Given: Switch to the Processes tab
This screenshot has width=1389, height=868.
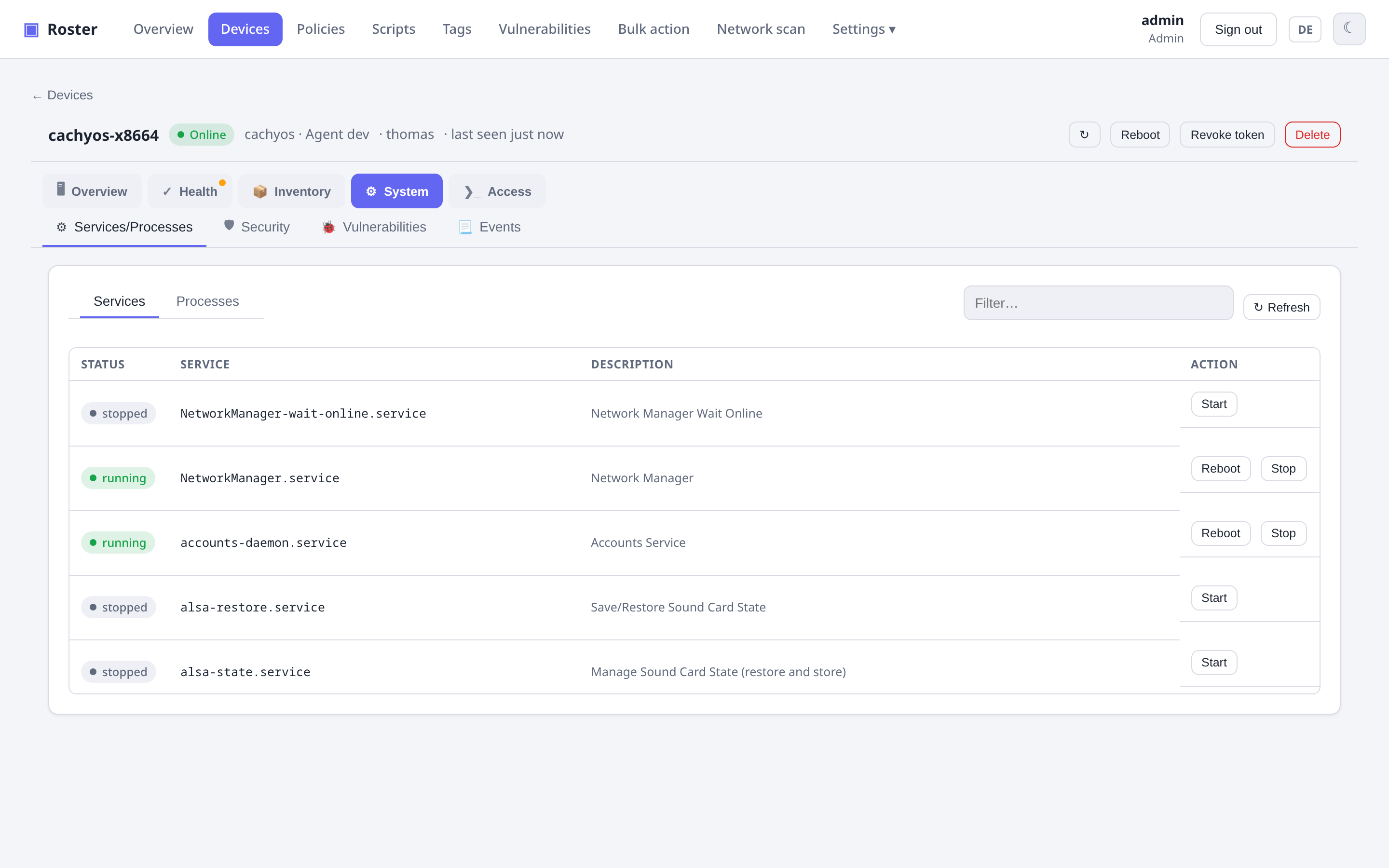Looking at the screenshot, I should pos(207,301).
